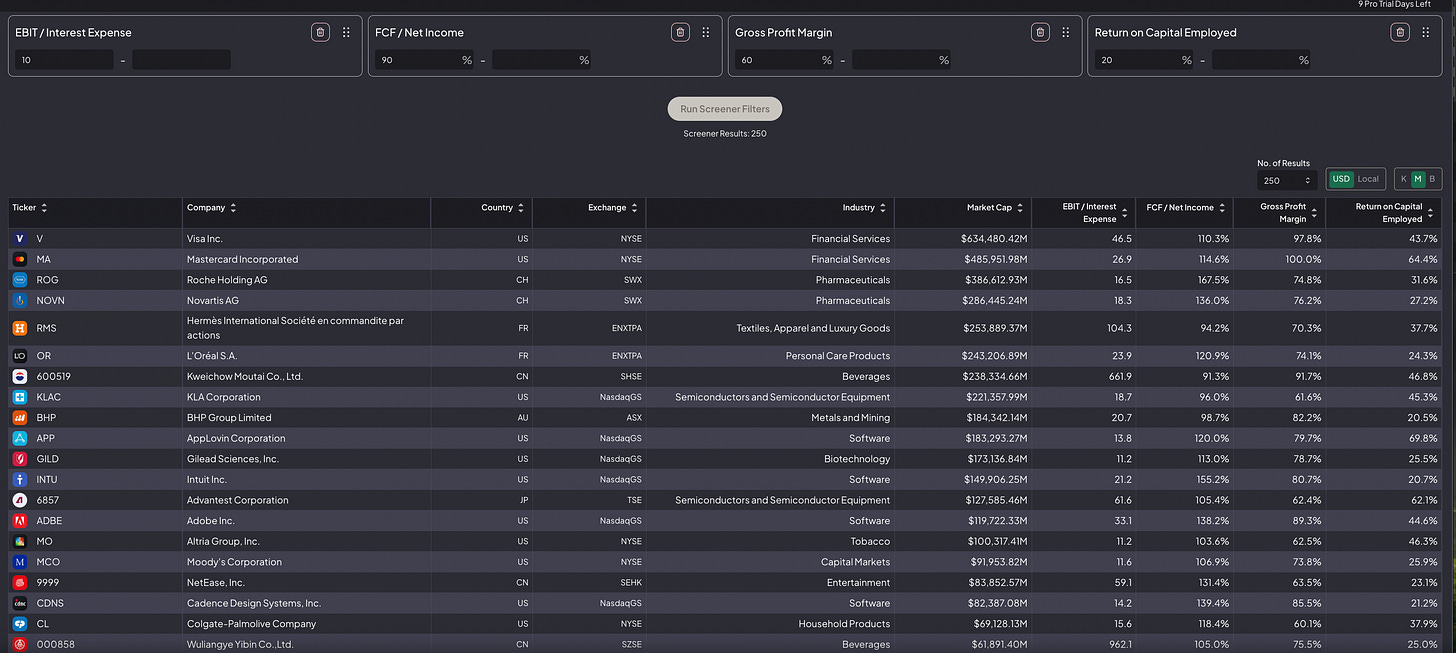
Task: Click drag handle on Gross Profit Margin filter
Action: tap(1066, 32)
